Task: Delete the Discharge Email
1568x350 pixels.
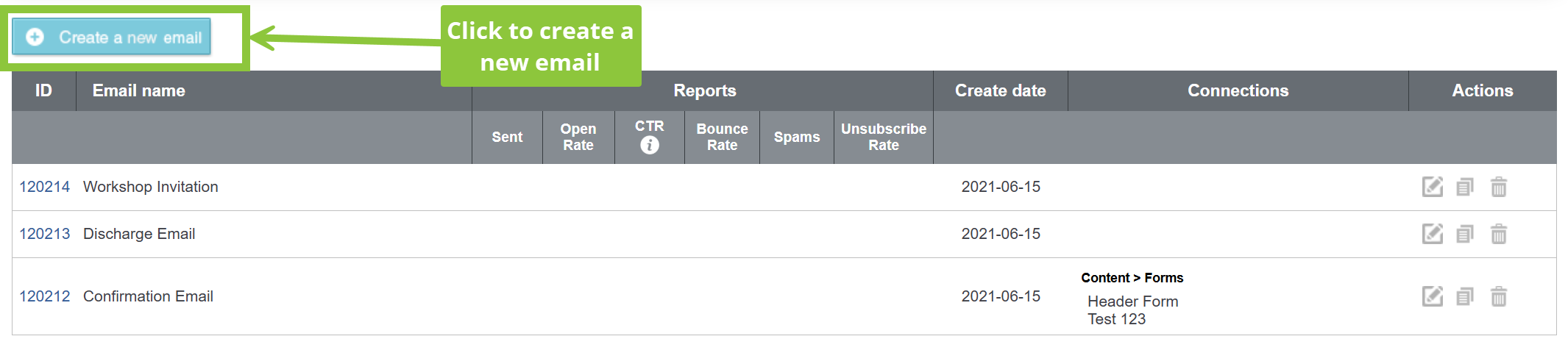Action: [x=1499, y=234]
